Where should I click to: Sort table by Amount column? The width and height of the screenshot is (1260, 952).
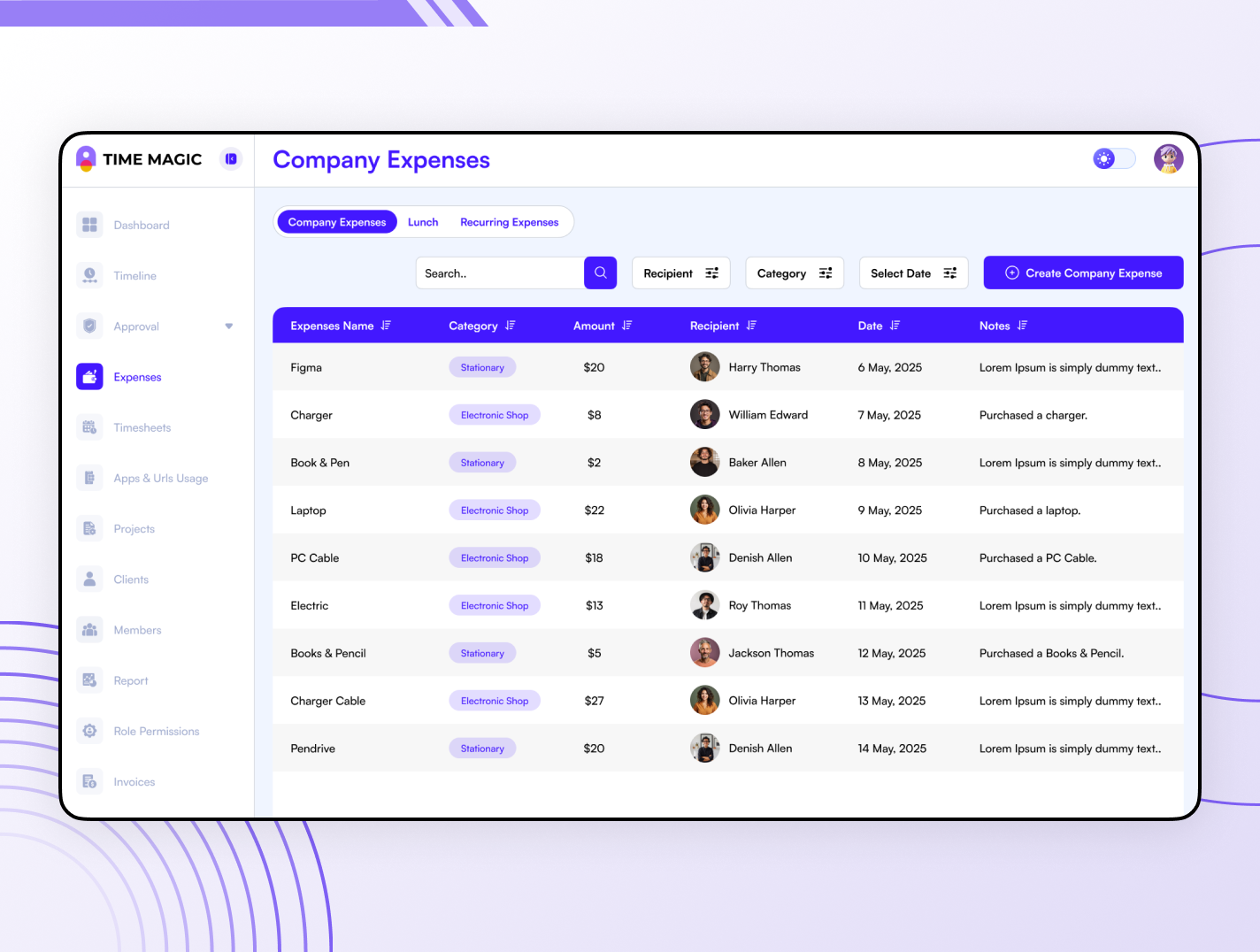click(626, 326)
